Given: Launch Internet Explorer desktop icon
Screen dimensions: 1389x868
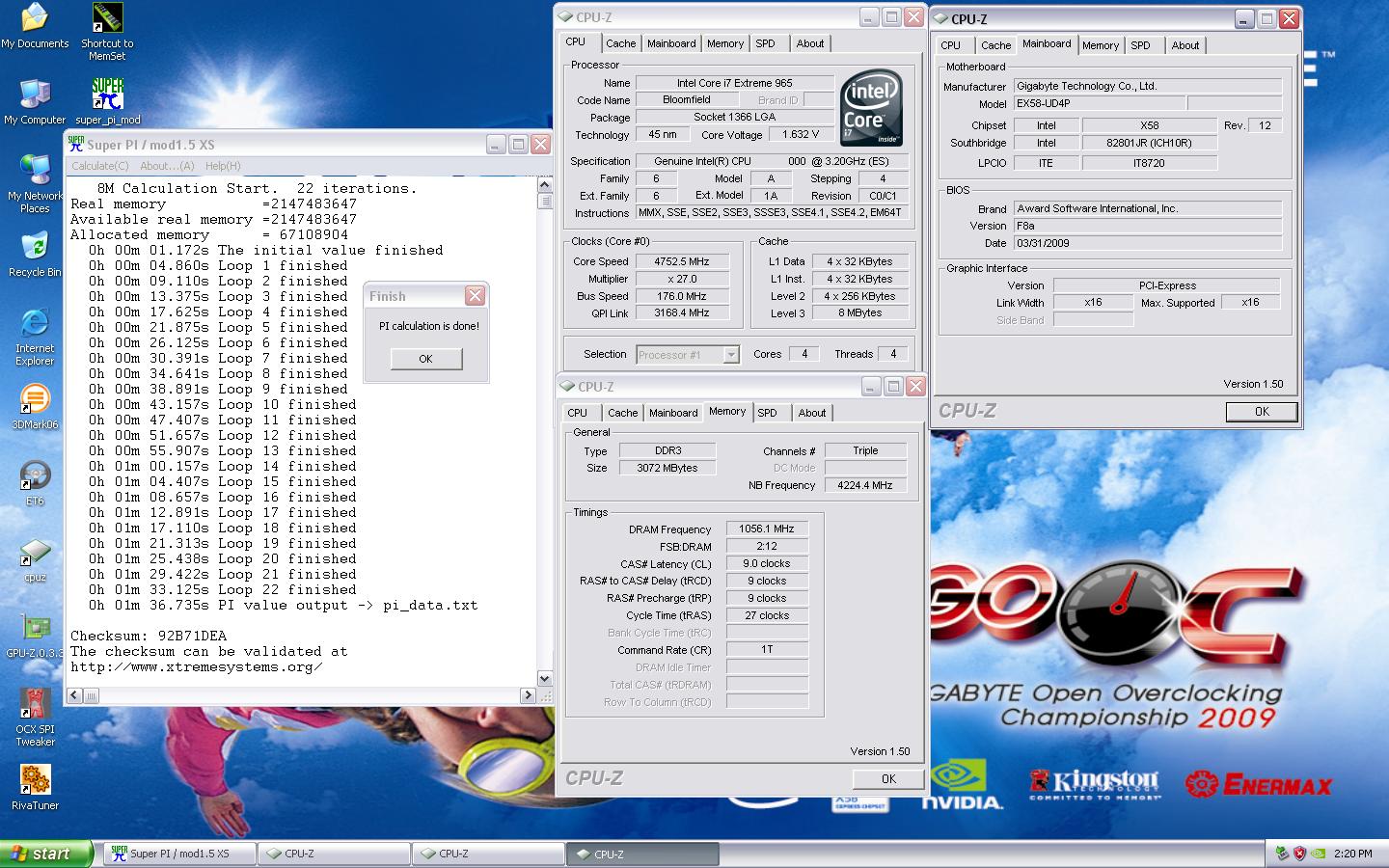Looking at the screenshot, I should click(35, 338).
